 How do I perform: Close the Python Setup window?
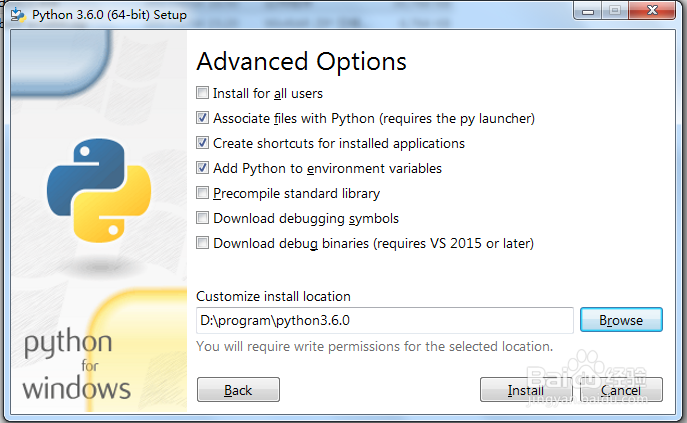click(x=652, y=11)
